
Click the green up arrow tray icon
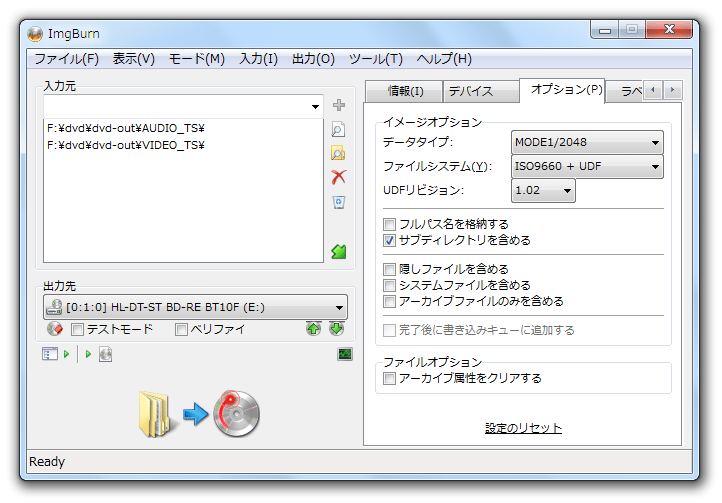point(314,328)
